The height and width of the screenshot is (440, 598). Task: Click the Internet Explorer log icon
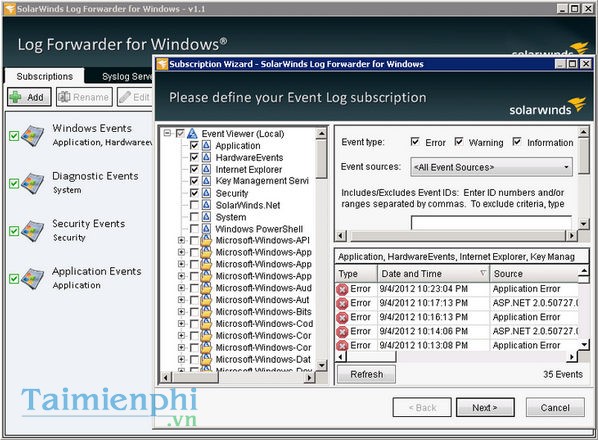tap(206, 169)
